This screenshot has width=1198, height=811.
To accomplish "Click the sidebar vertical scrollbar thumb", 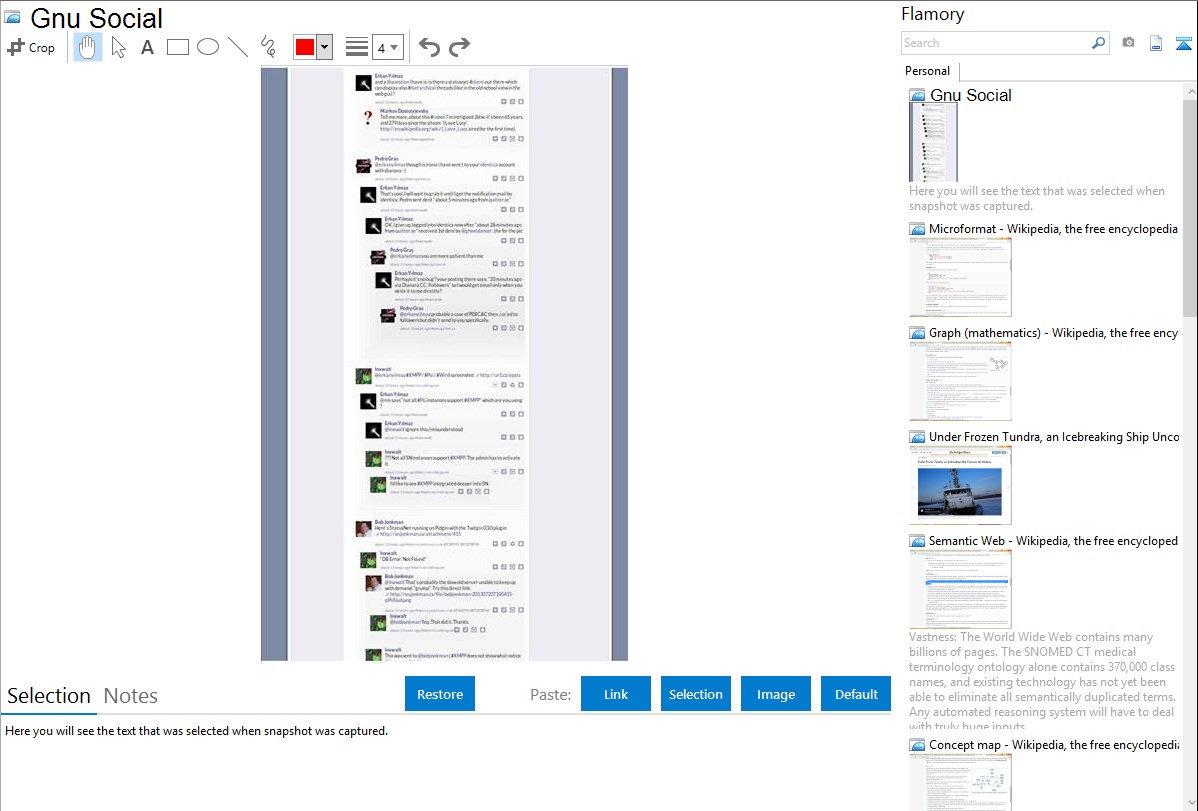I will click(1191, 206).
